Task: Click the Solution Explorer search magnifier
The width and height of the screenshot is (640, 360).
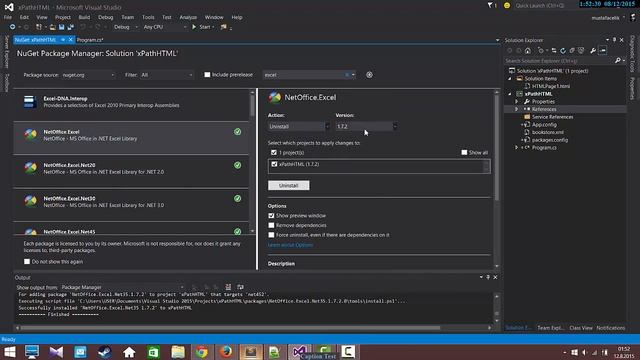Action: [618, 61]
